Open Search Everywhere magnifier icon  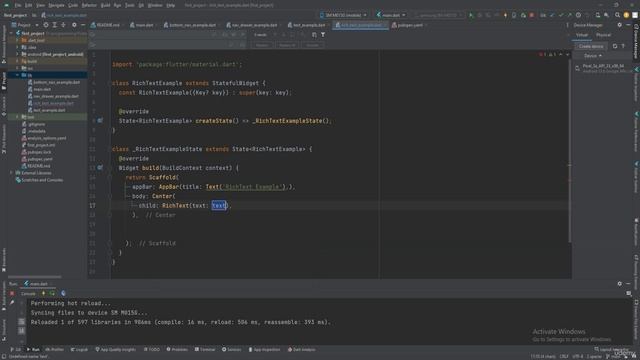tap(617, 15)
